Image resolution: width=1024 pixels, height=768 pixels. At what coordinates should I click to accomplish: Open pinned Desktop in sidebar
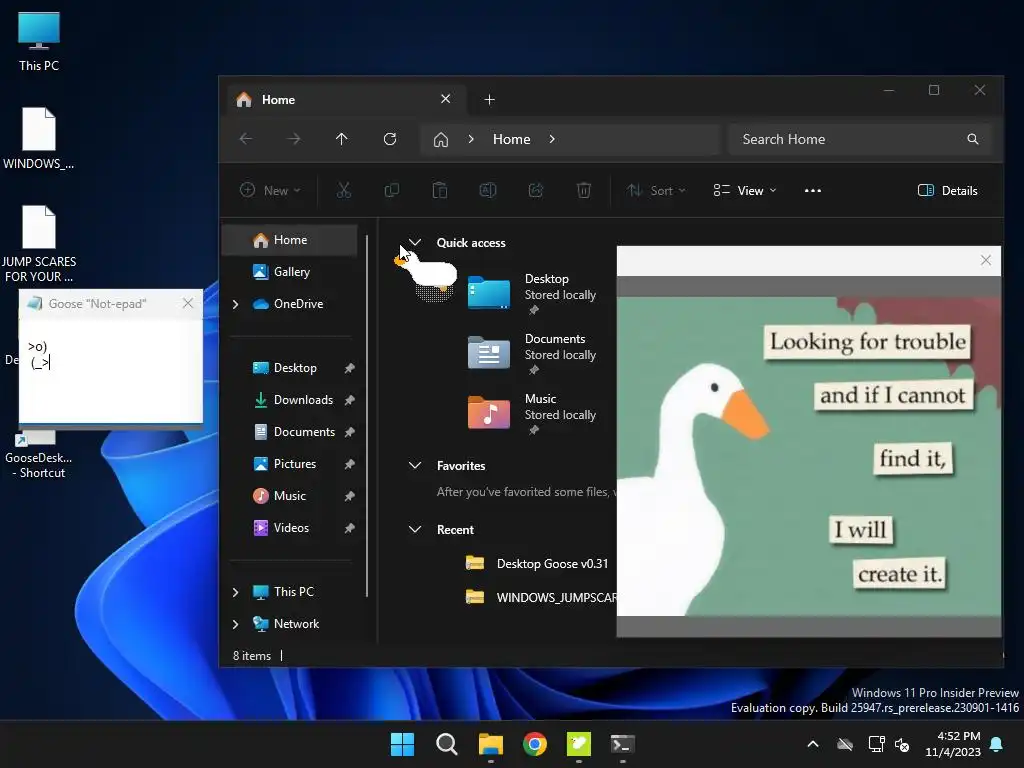click(290, 368)
